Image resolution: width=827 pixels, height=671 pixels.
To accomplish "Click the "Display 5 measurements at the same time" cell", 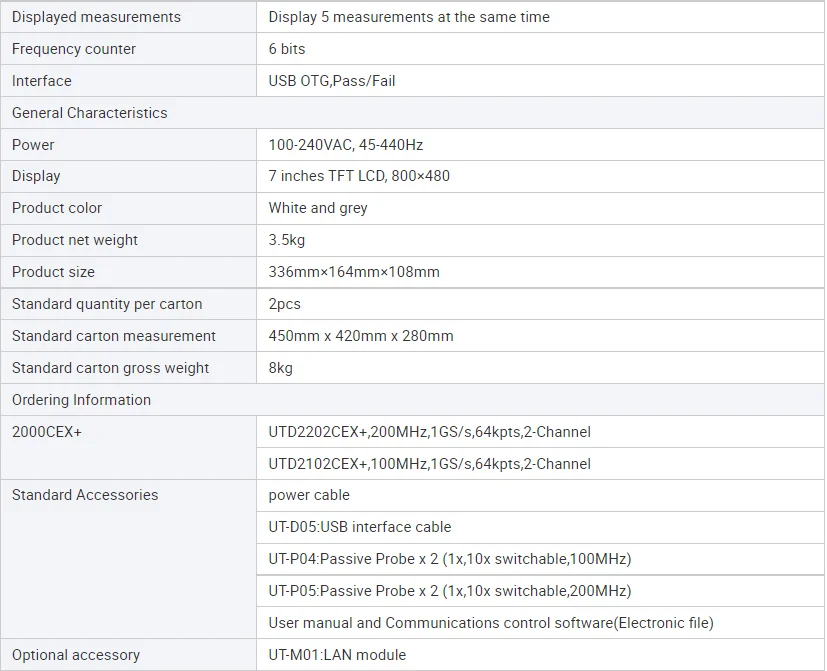I will [409, 17].
